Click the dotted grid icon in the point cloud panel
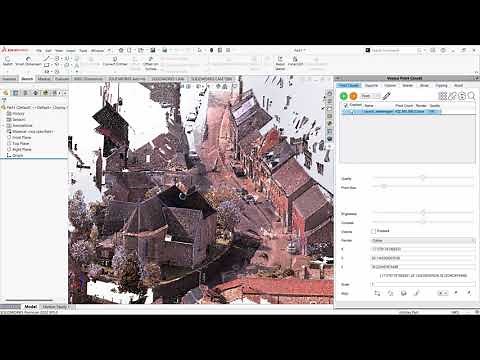 pyautogui.click(x=442, y=96)
